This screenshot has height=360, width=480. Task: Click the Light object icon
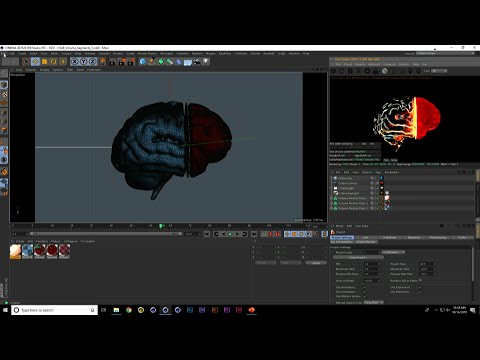206,62
